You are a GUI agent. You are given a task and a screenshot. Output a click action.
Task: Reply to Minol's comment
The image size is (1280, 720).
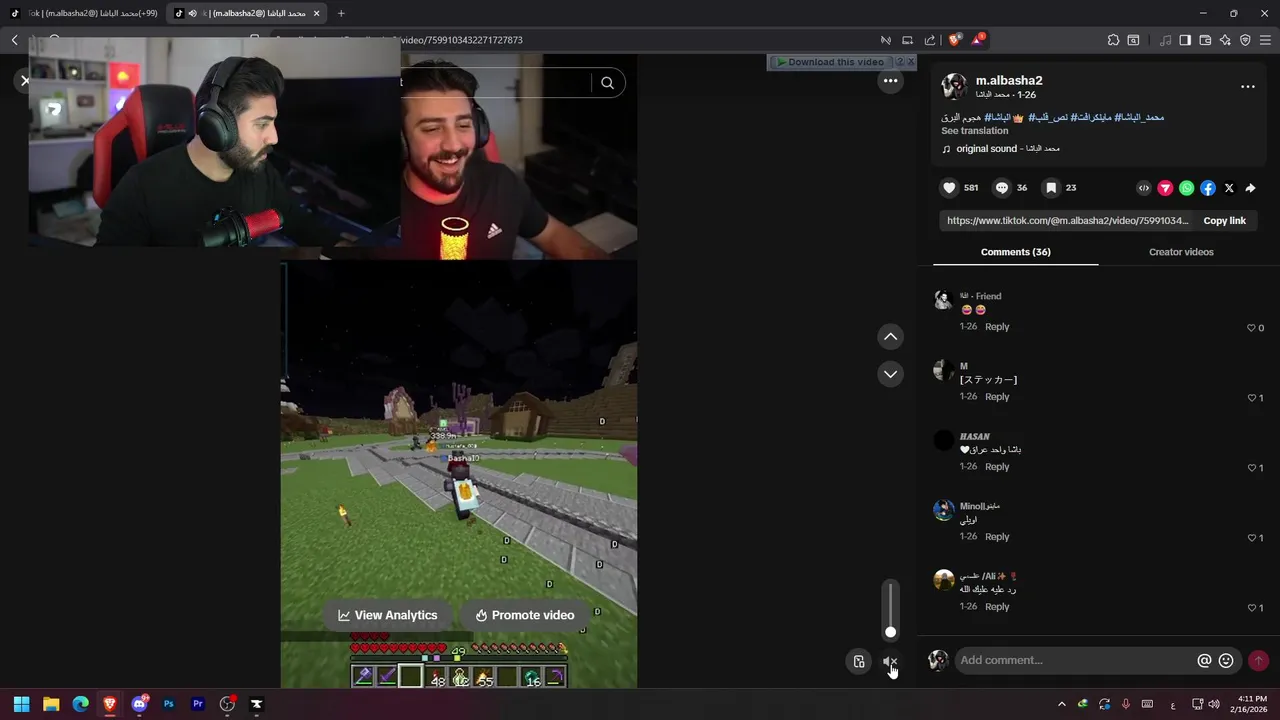coord(997,537)
